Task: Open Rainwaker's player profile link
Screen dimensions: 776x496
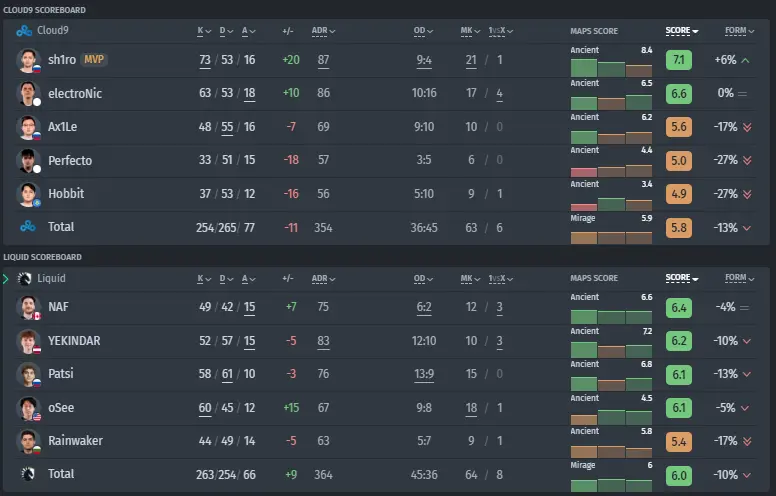Action: point(75,441)
